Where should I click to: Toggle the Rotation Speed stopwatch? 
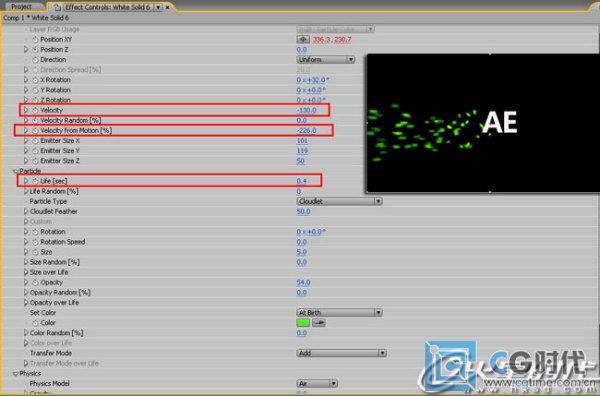35,242
